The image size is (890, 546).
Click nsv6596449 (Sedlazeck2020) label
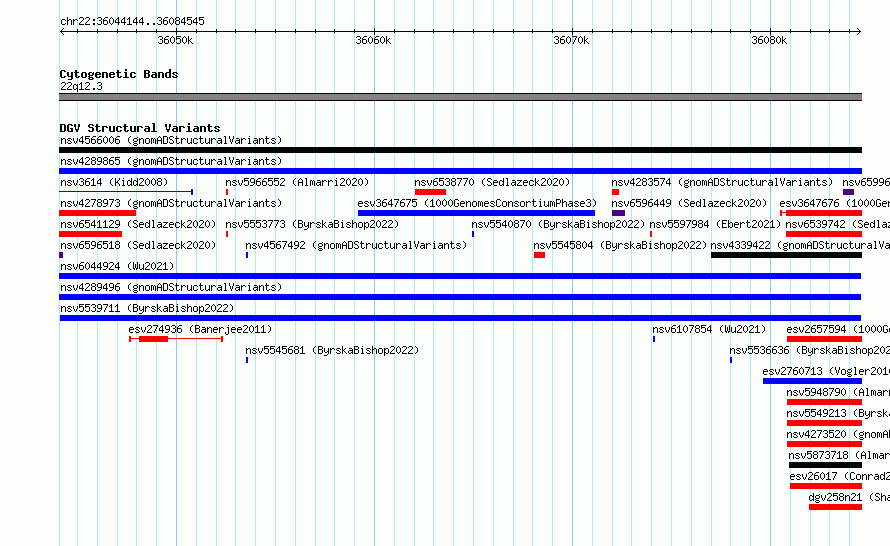(689, 203)
